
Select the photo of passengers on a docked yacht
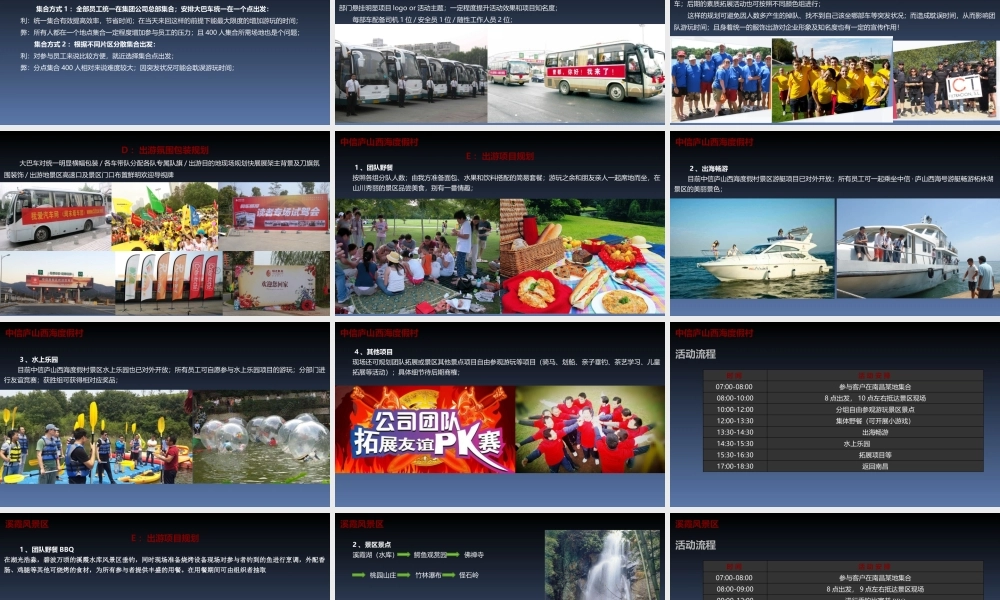(x=916, y=248)
